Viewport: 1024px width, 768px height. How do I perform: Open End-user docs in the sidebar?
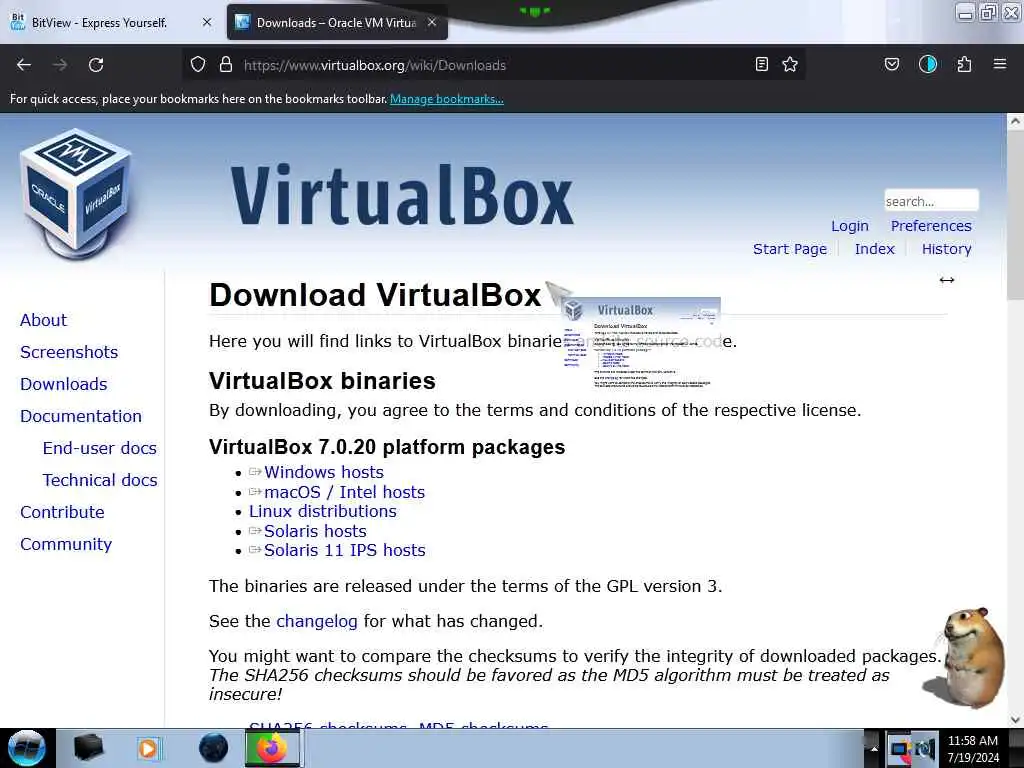coord(99,448)
